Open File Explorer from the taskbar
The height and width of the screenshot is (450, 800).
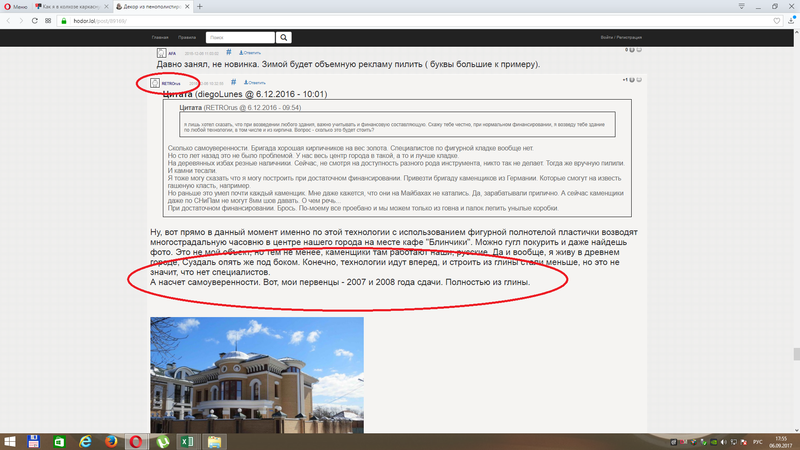pyautogui.click(x=214, y=441)
